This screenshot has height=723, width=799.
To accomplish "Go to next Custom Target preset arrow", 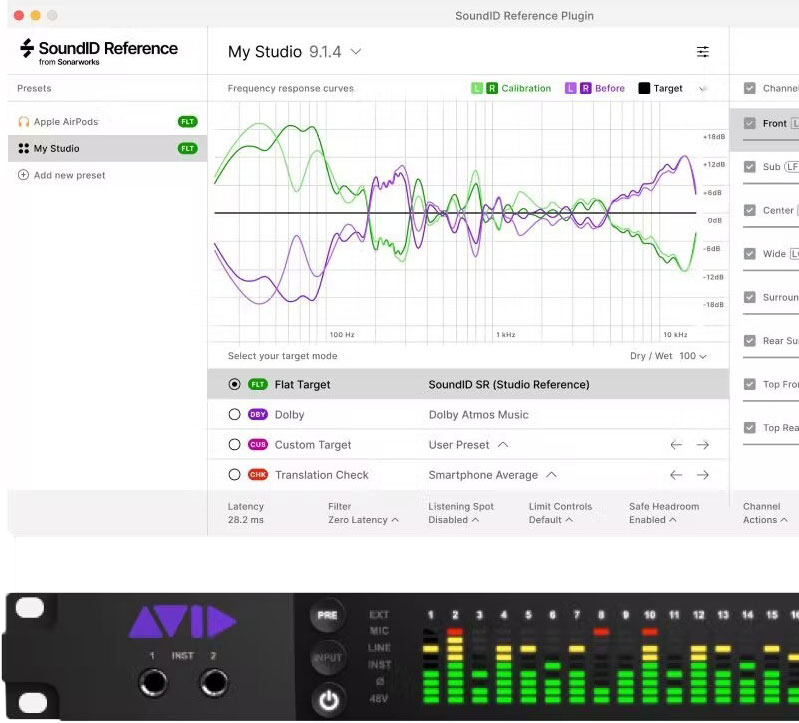I will pos(703,445).
